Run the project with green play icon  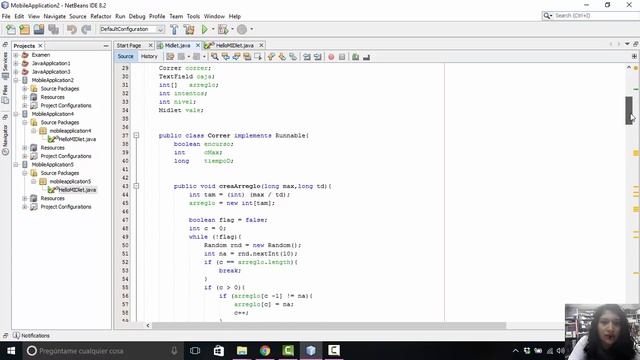pyautogui.click(x=204, y=29)
